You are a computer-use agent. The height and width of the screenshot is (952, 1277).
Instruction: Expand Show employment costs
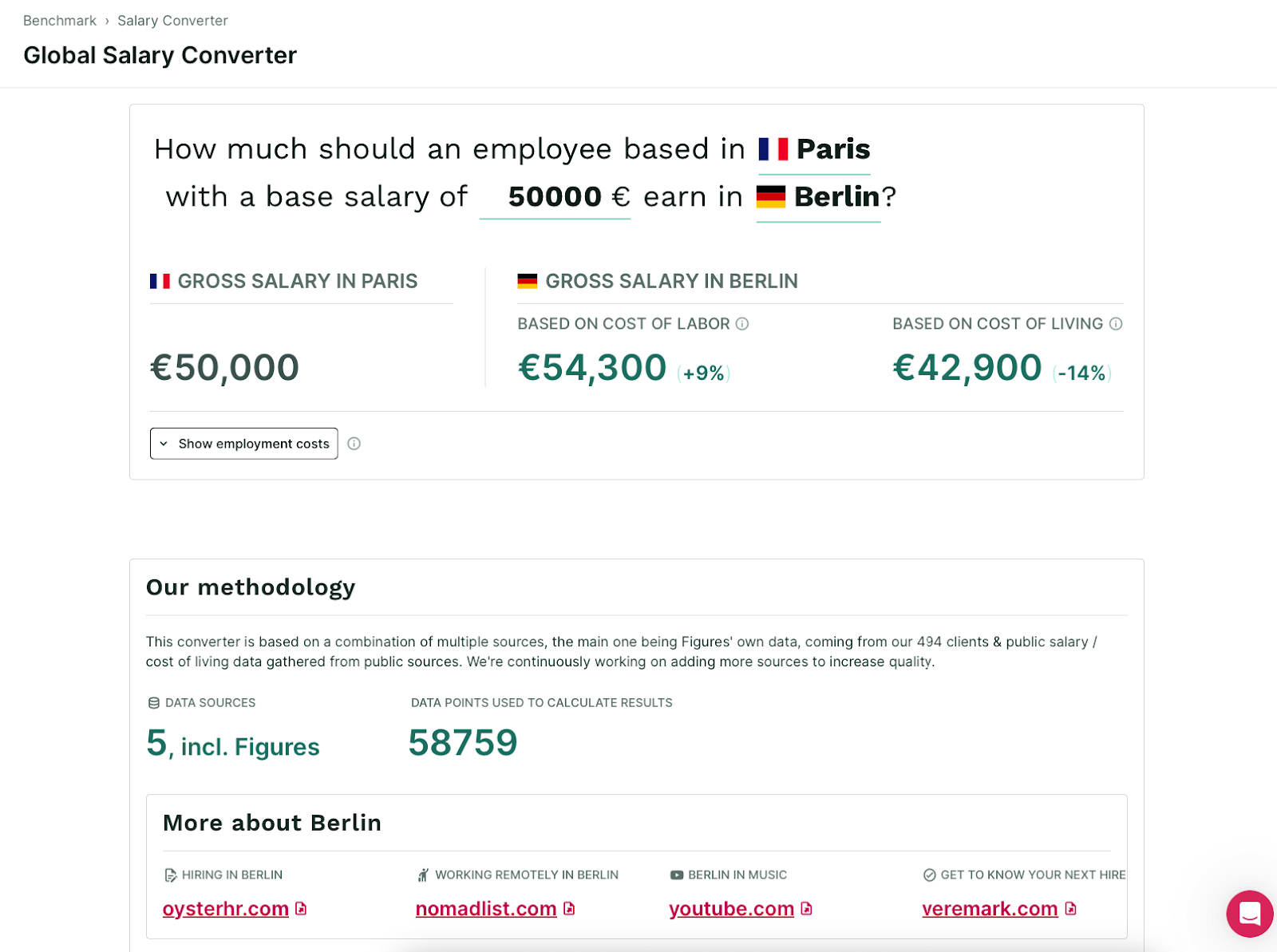click(x=244, y=444)
